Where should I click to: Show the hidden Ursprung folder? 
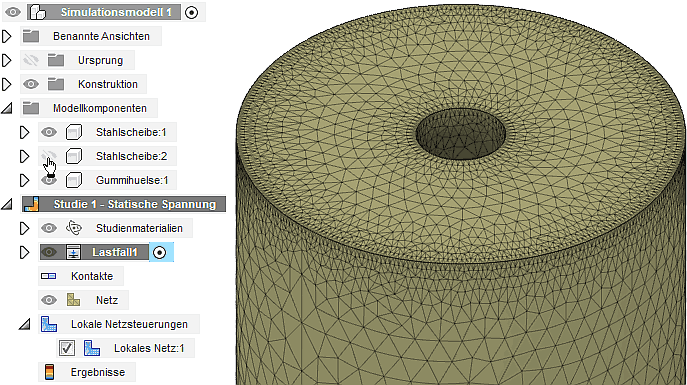31,60
